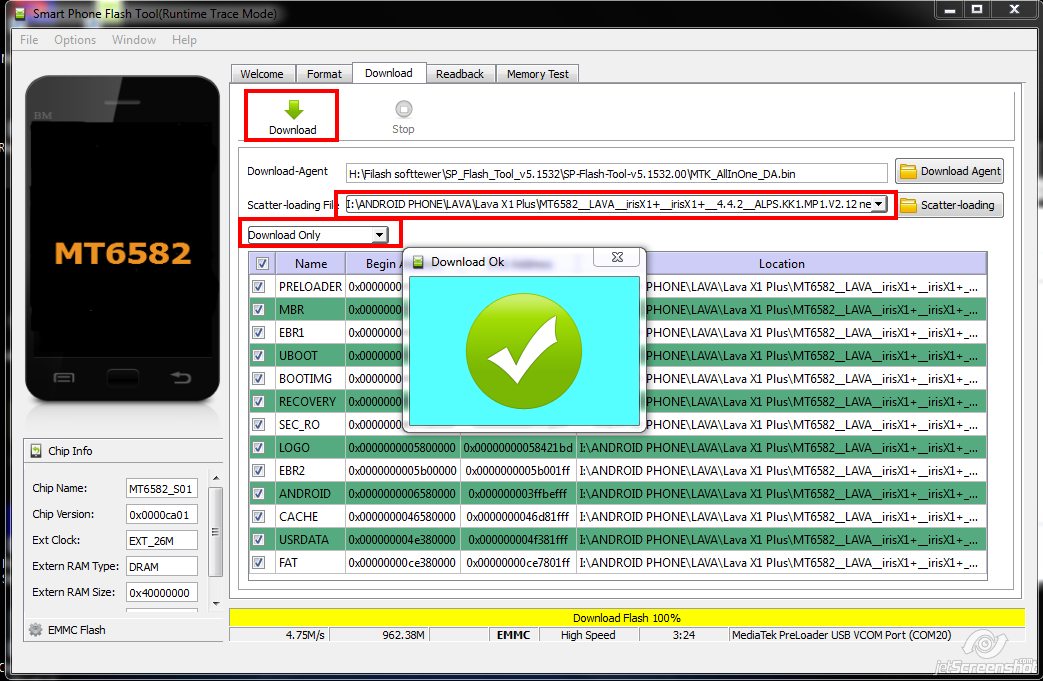Click the High Speed status entry

pos(588,635)
